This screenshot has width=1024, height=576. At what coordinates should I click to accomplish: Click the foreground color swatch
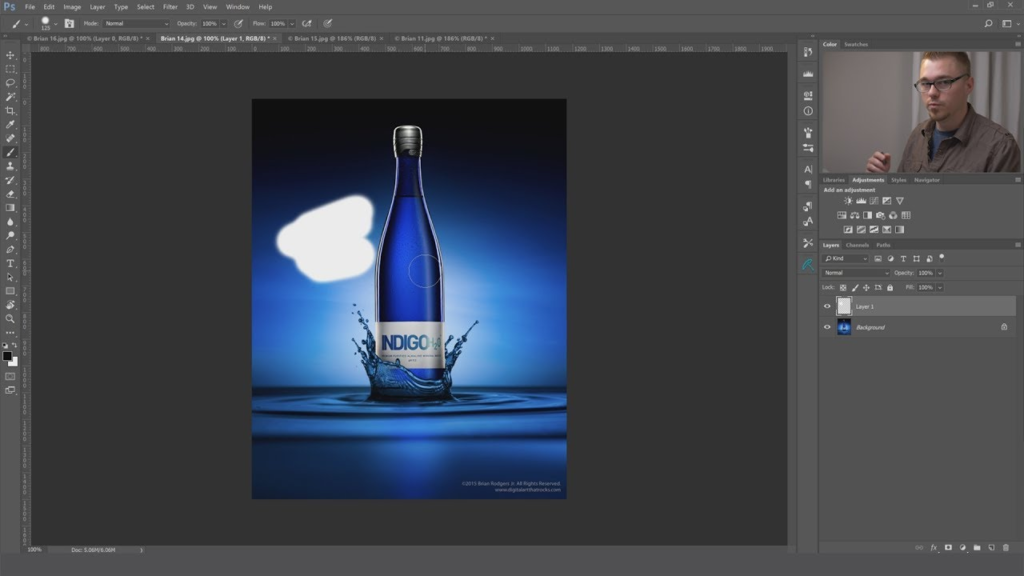click(7, 355)
